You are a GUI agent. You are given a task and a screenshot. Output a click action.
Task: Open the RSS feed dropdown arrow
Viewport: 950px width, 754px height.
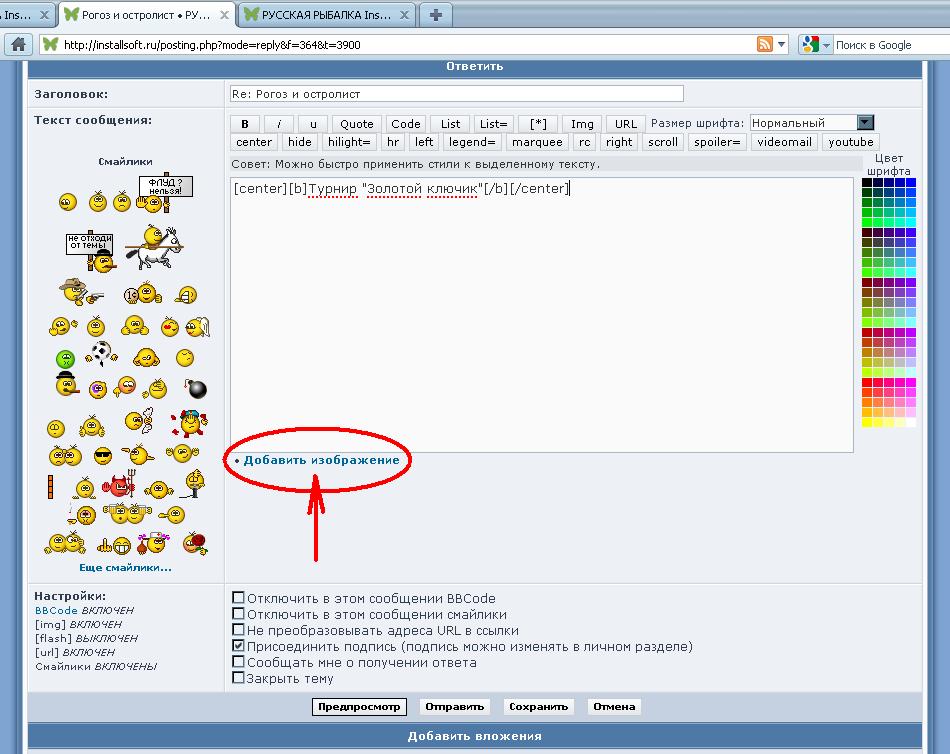[781, 44]
